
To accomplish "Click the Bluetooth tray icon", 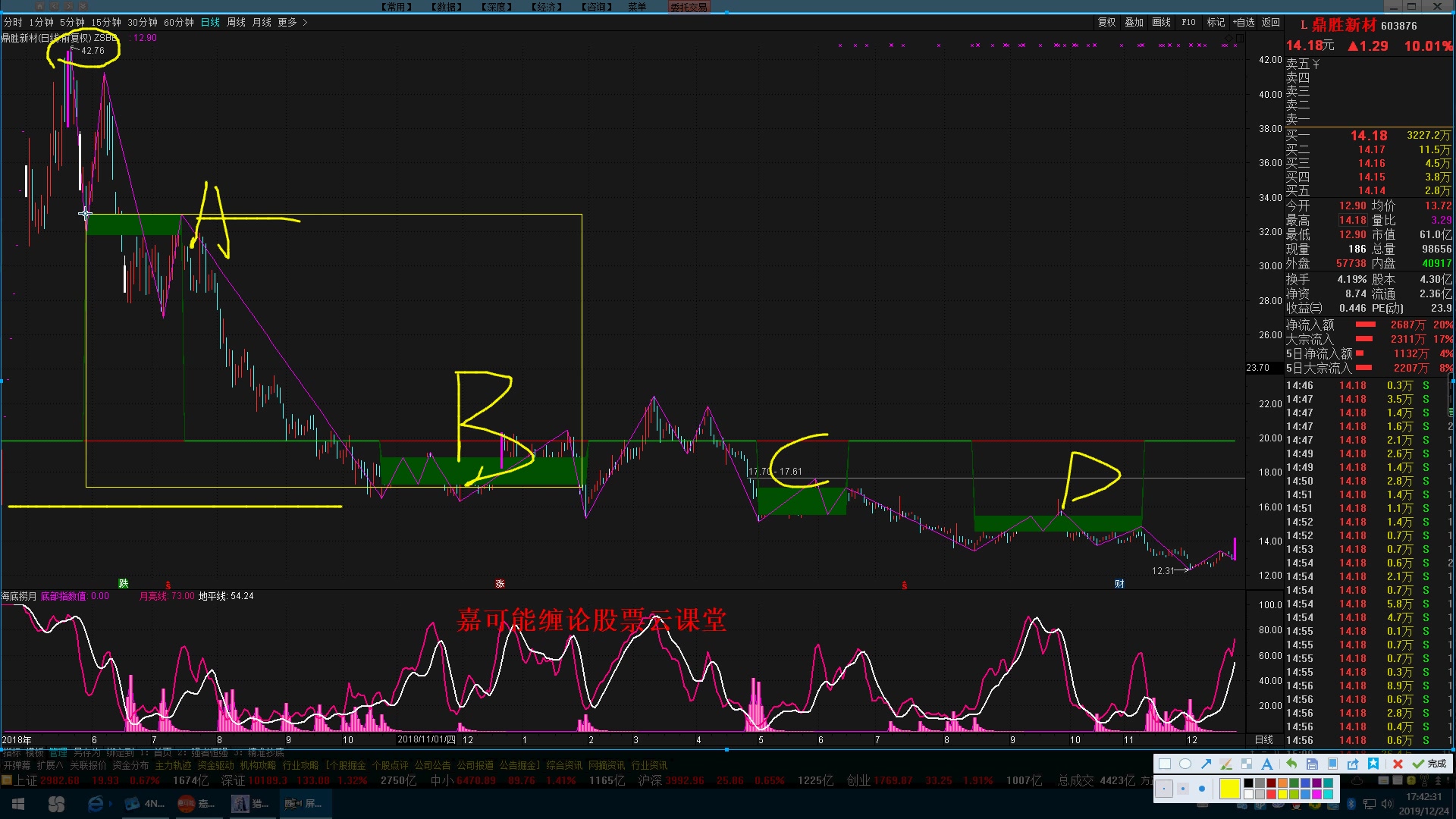I will click(1351, 804).
